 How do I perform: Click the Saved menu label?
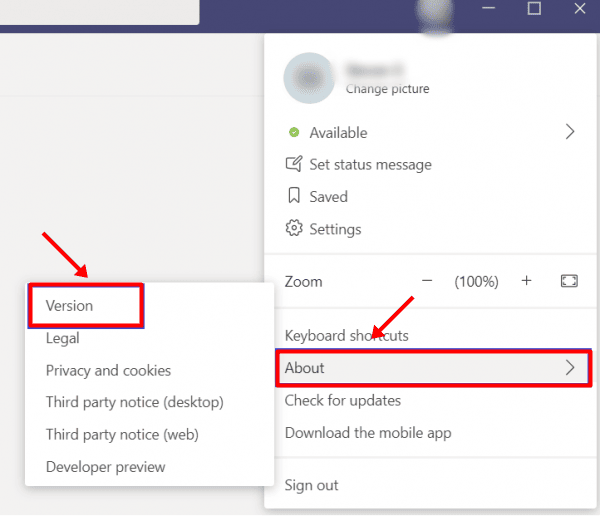[328, 197]
